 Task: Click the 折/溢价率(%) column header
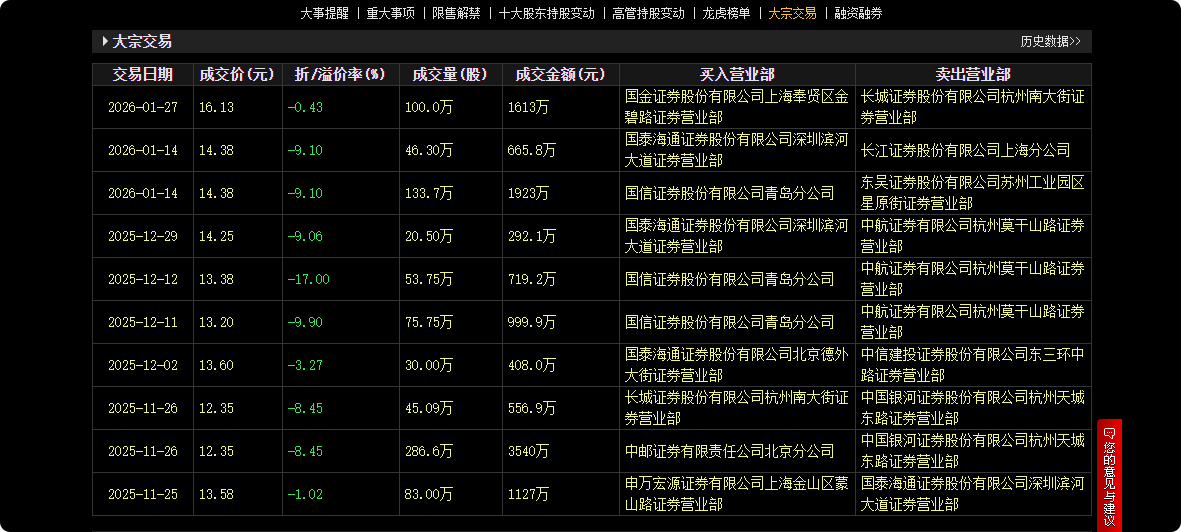click(x=340, y=74)
